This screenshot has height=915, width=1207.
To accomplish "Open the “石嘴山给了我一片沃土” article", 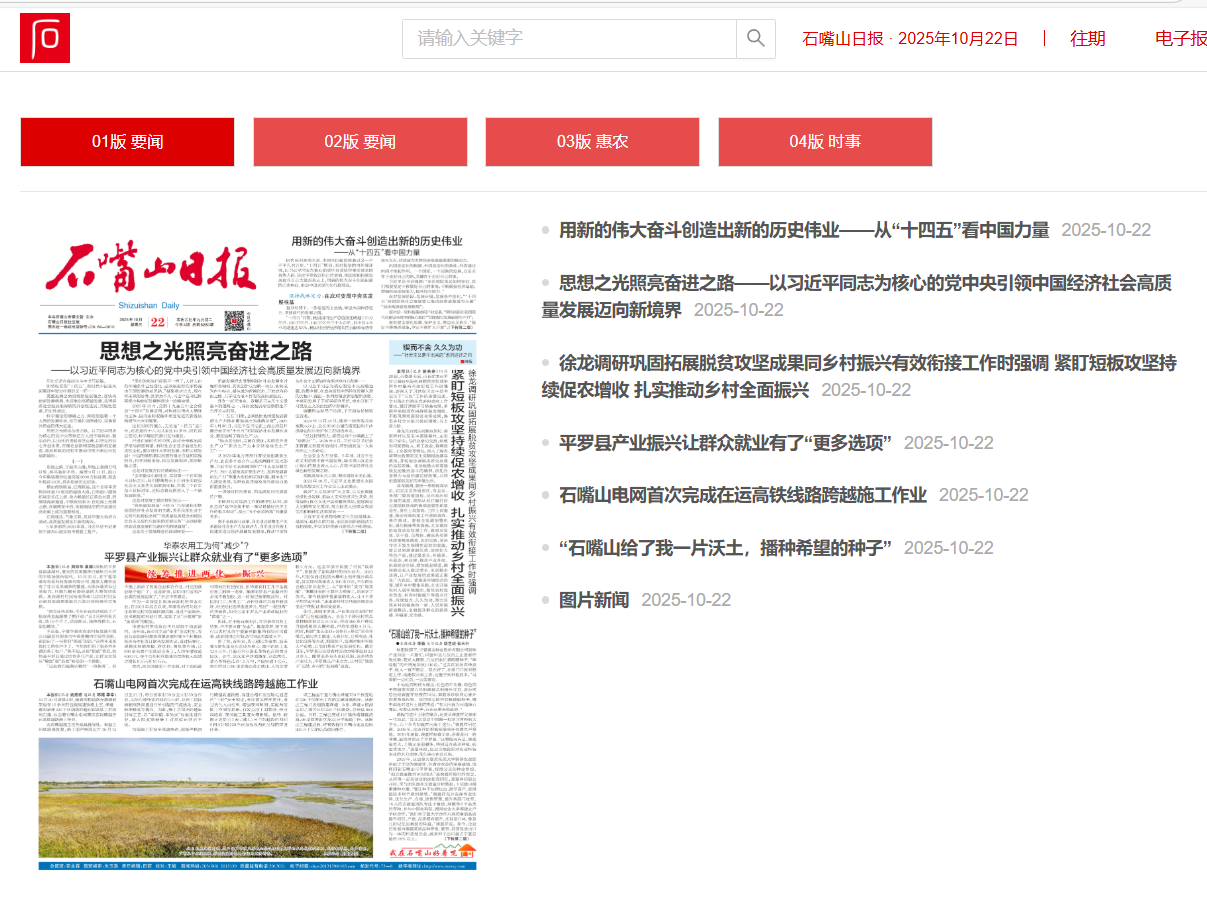I will [725, 548].
